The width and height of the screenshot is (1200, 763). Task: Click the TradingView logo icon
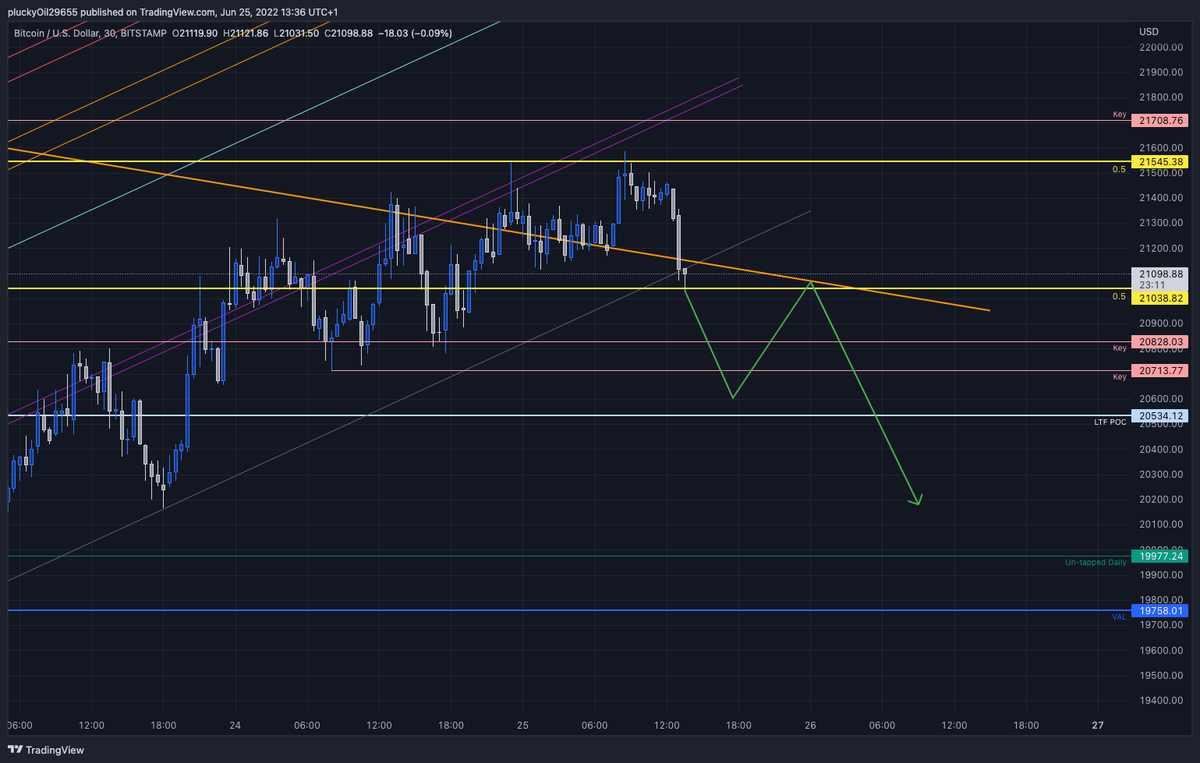(16, 749)
